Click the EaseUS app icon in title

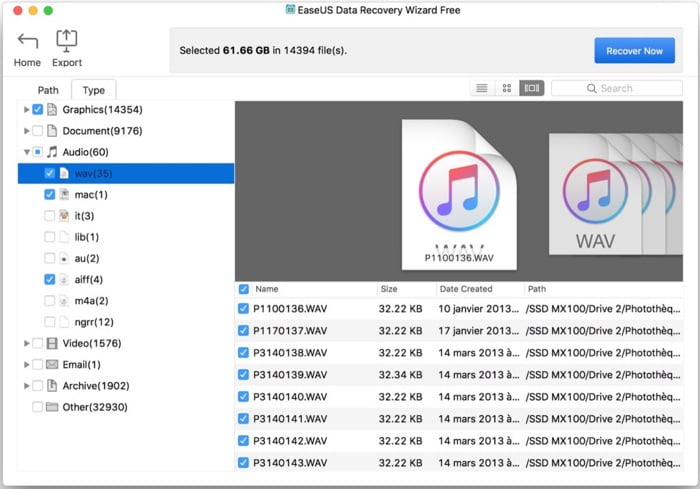(290, 9)
